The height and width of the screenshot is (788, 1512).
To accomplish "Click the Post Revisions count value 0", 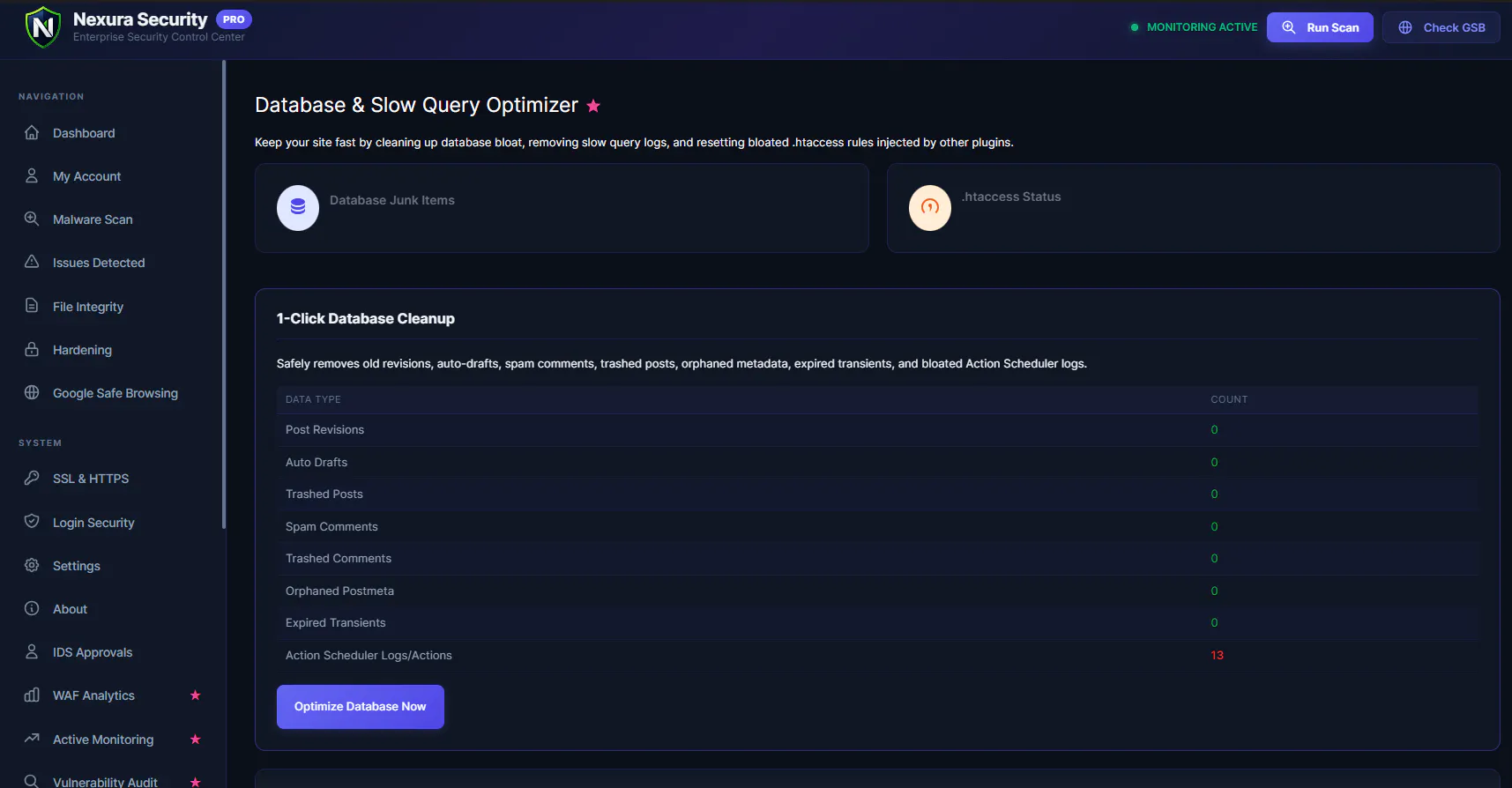I will pos(1214,430).
